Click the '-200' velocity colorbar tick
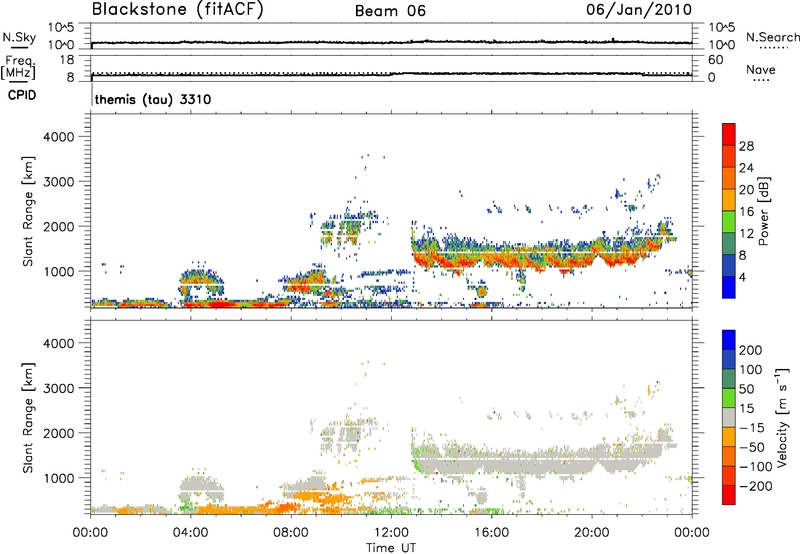This screenshot has width=800, height=554. (754, 486)
